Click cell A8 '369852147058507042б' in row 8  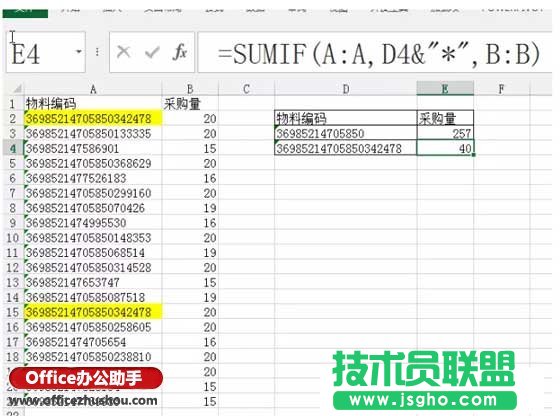(93, 208)
